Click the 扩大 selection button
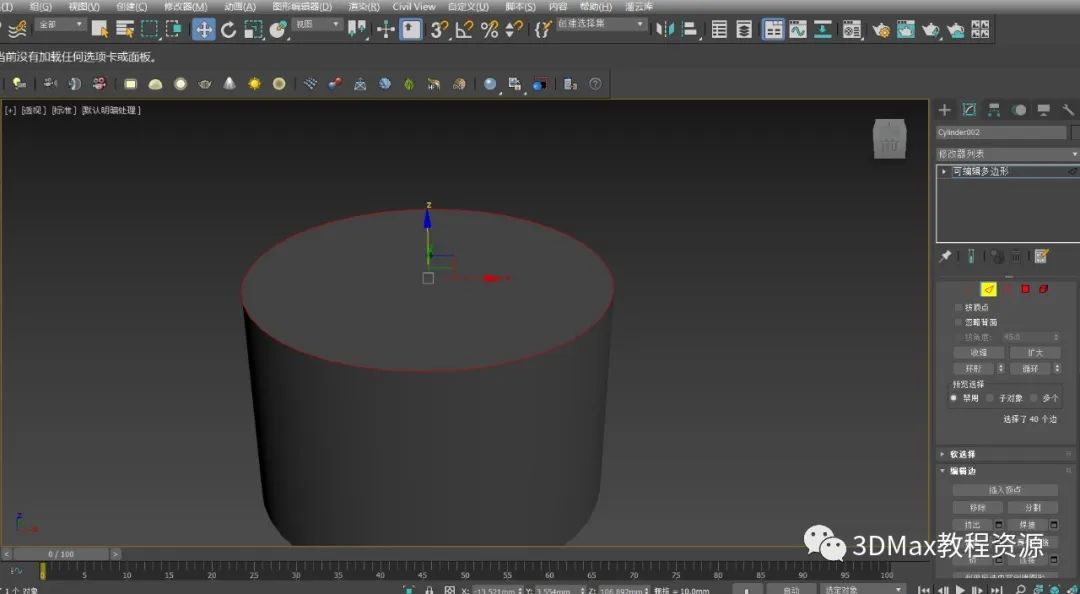The width and height of the screenshot is (1080, 594). pyautogui.click(x=1034, y=352)
